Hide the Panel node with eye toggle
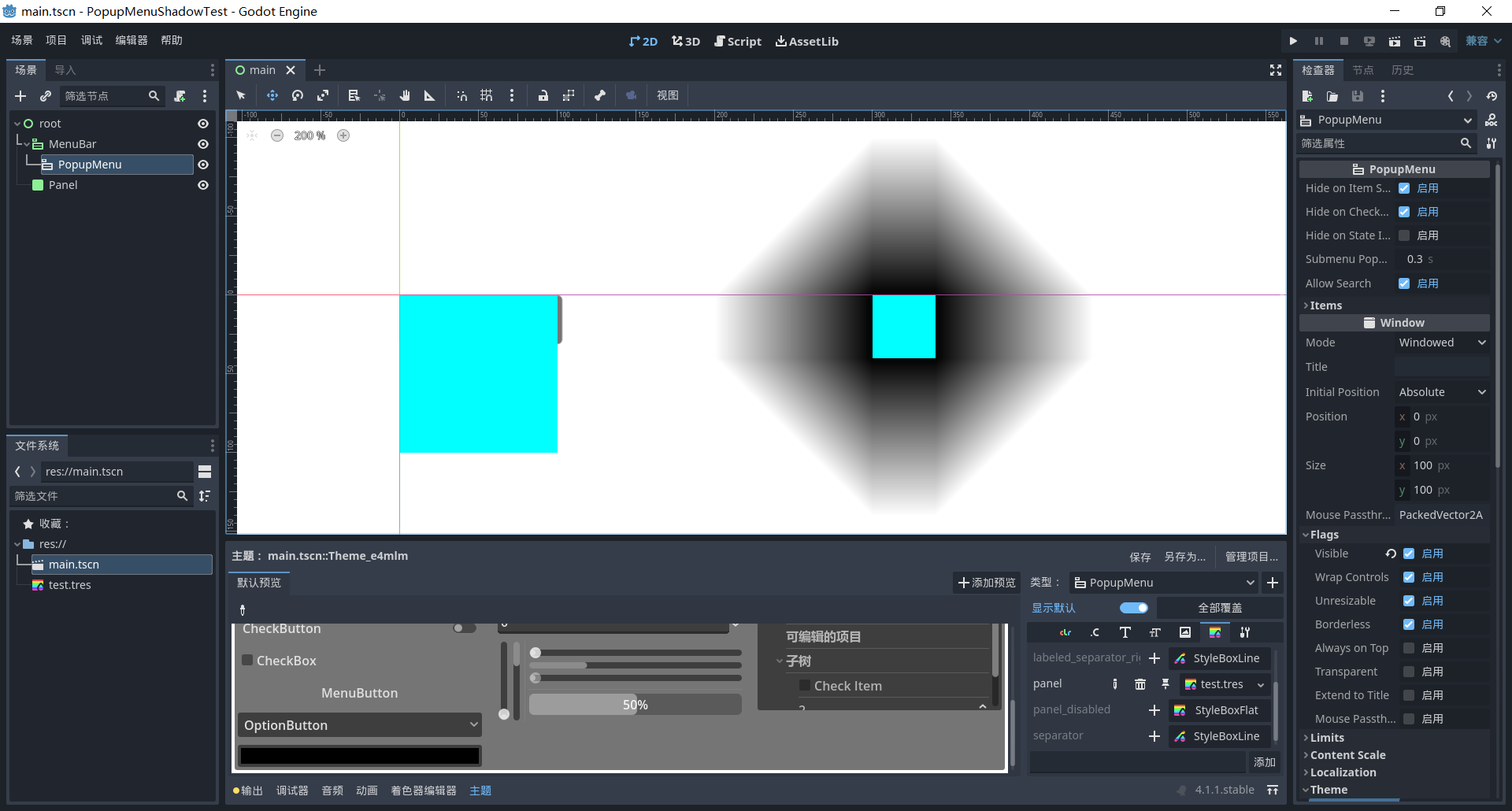The height and width of the screenshot is (811, 1512). click(203, 185)
